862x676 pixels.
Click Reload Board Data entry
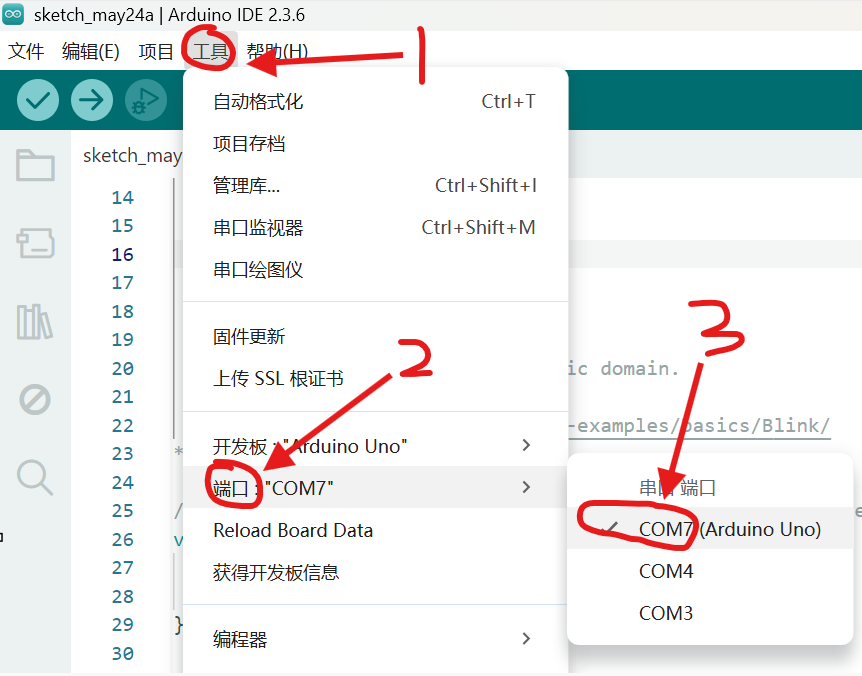point(375,530)
